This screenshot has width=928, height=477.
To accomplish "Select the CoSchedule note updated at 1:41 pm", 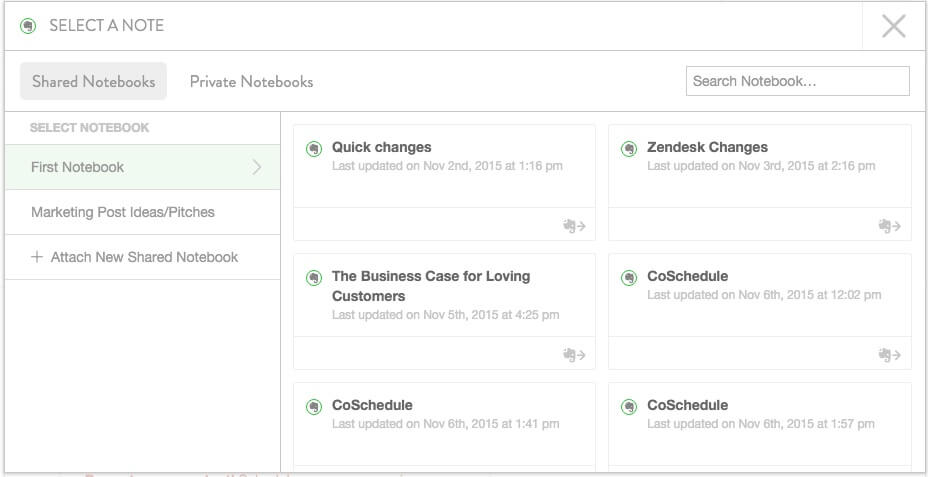I will pos(444,427).
